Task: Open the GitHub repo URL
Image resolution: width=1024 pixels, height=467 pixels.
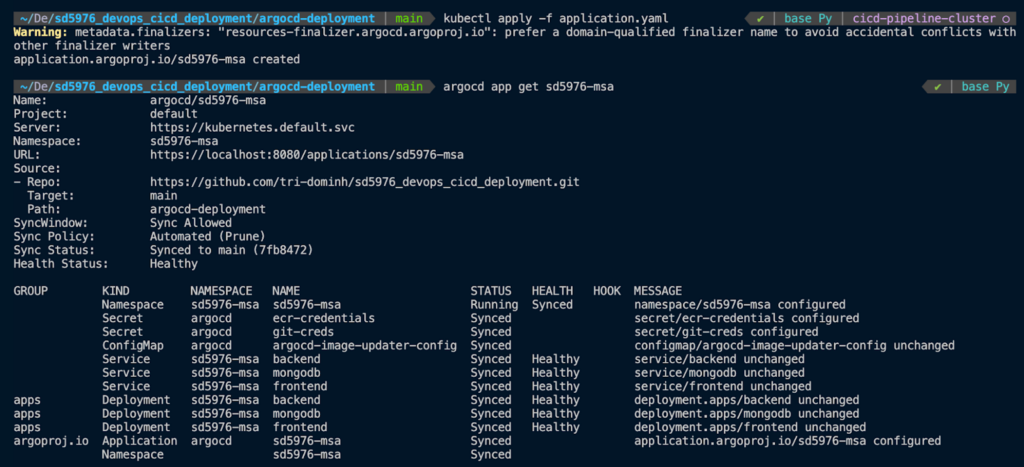Action: pyautogui.click(x=364, y=182)
